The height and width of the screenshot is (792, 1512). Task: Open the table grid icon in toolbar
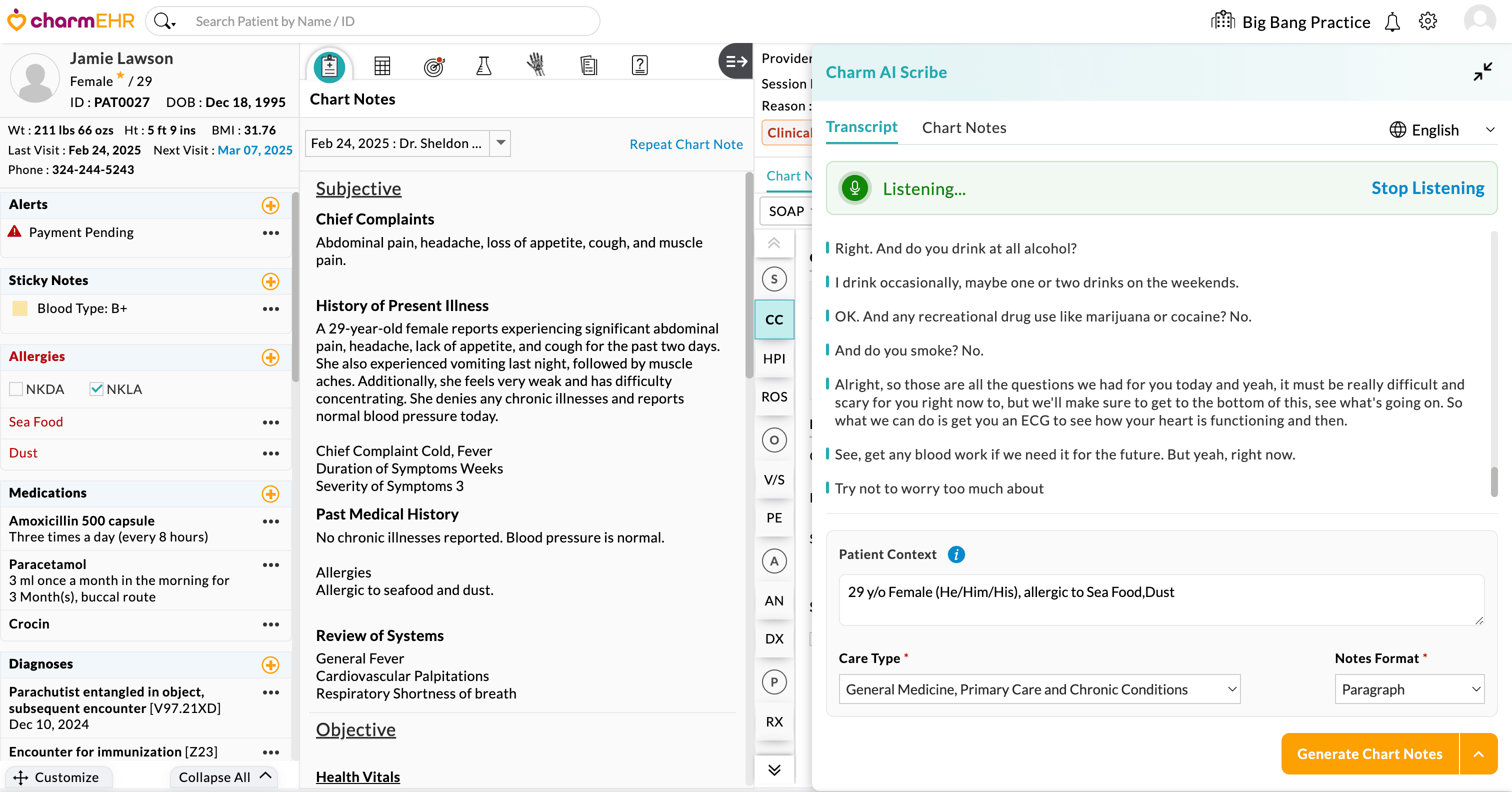[x=382, y=66]
